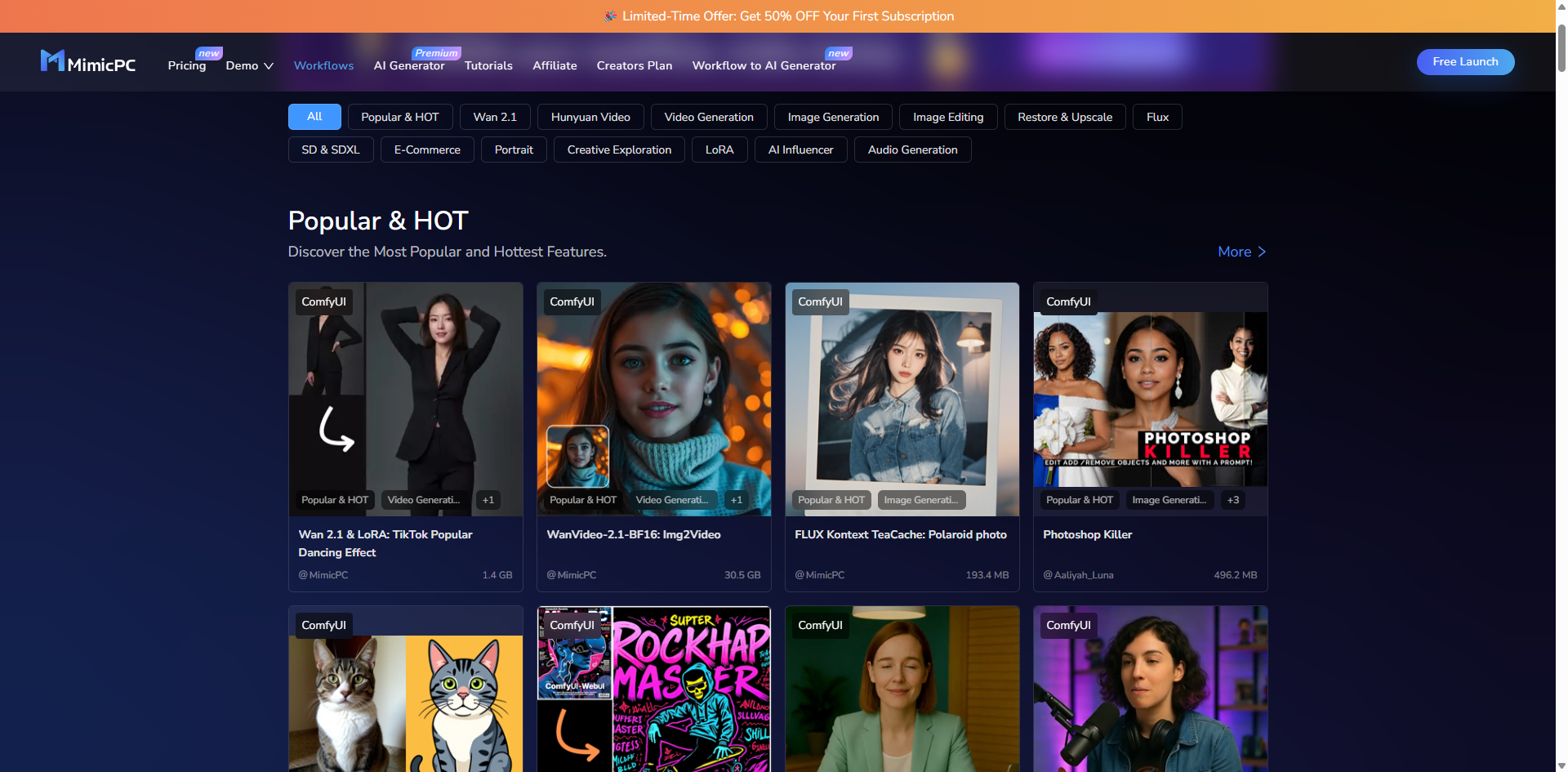Image resolution: width=1568 pixels, height=772 pixels.
Task: Click the Photoshop Killer title text
Action: (x=1088, y=534)
